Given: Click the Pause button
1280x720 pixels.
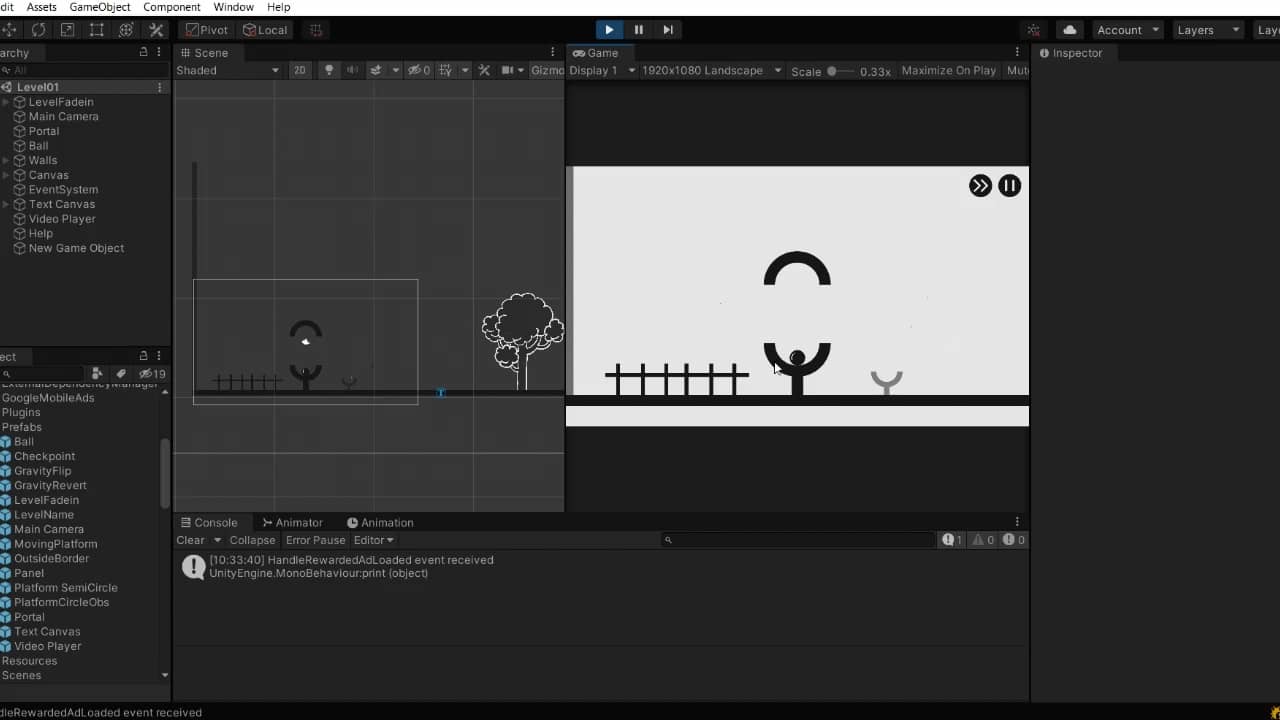Looking at the screenshot, I should point(638,30).
